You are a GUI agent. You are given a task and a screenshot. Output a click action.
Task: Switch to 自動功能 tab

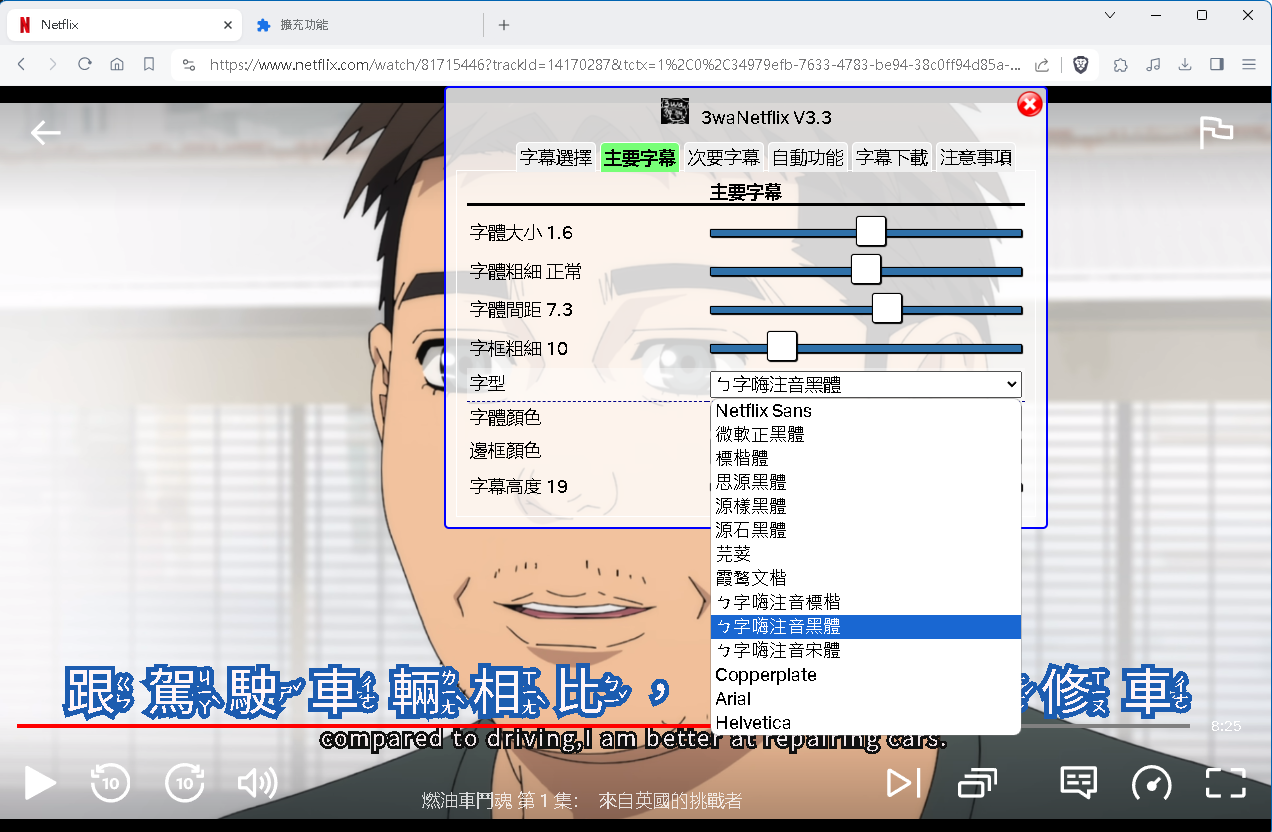pyautogui.click(x=808, y=157)
